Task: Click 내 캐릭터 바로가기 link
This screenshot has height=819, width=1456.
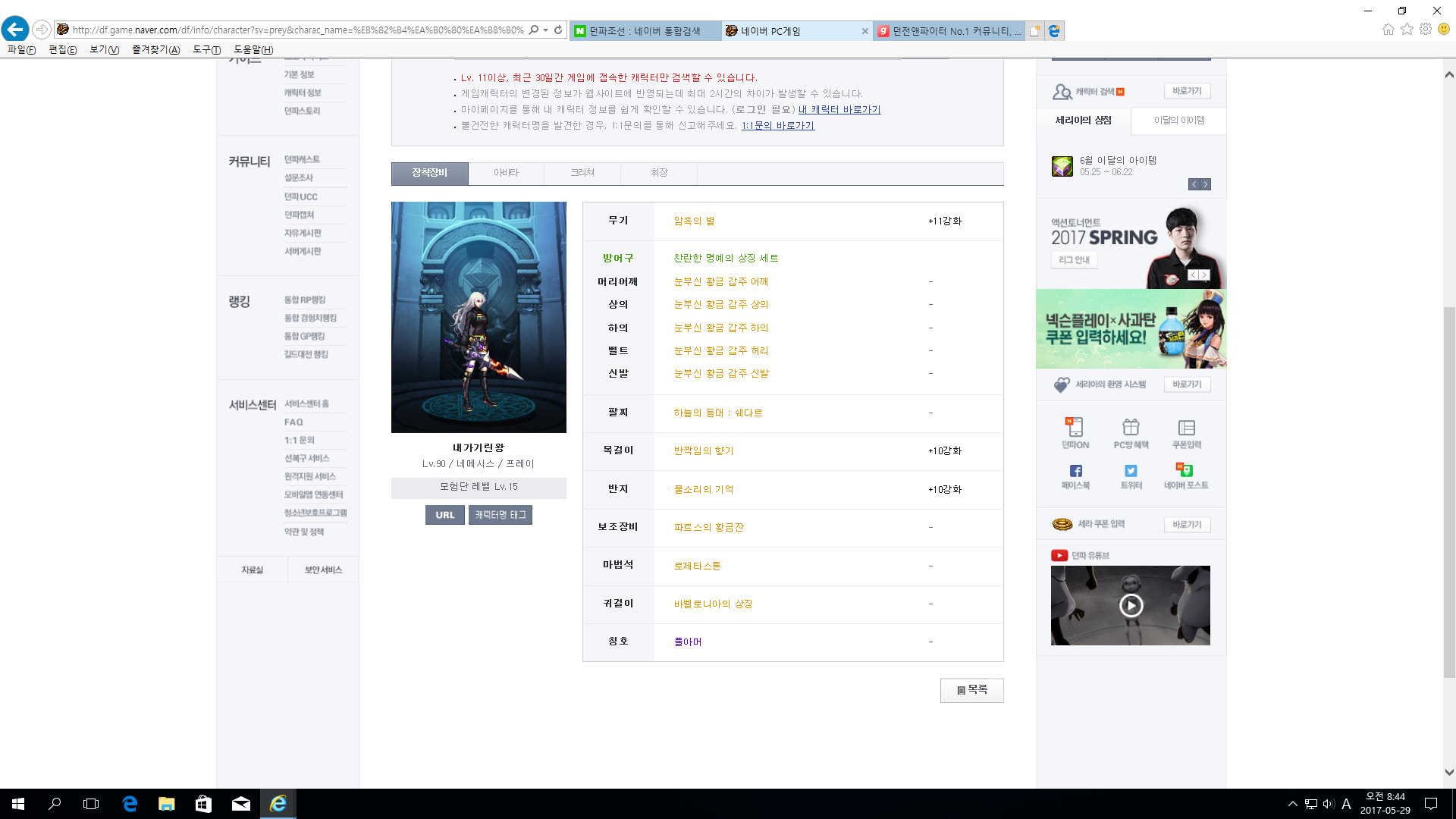Action: 839,110
